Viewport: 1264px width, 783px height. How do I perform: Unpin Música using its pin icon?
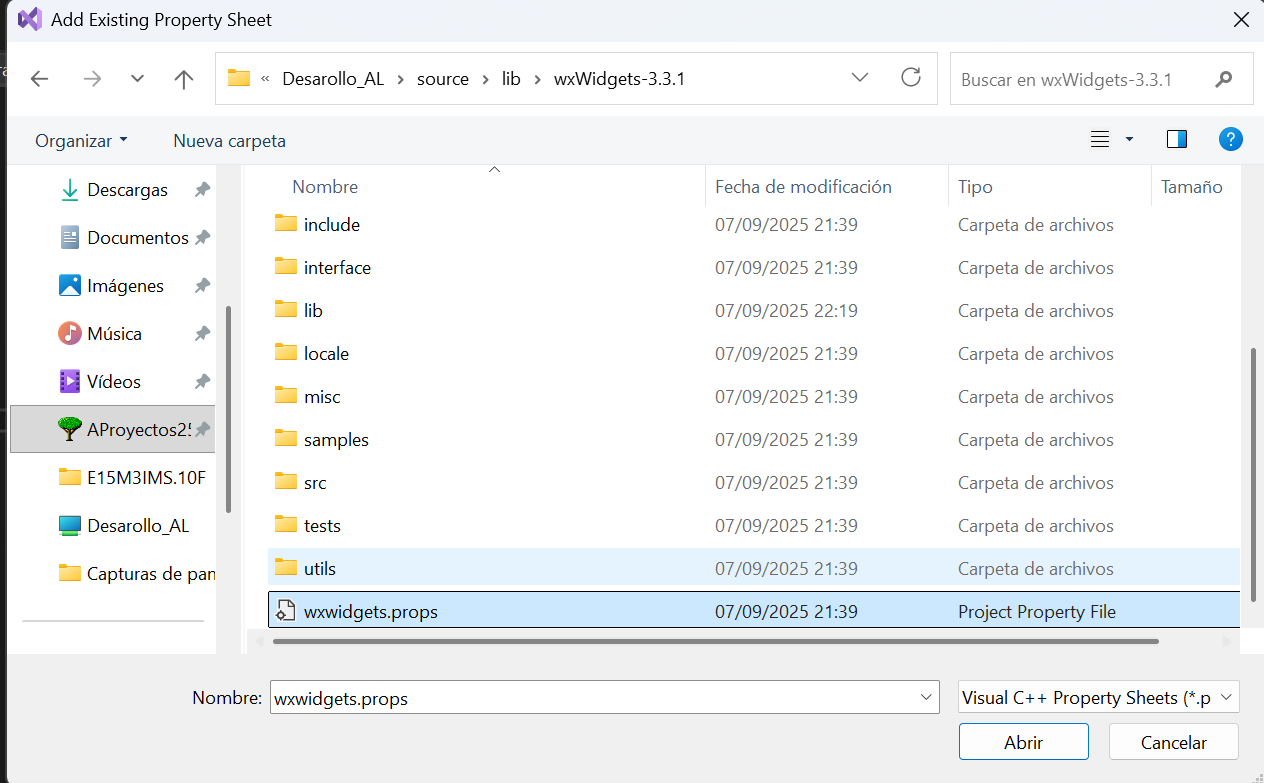click(x=202, y=333)
